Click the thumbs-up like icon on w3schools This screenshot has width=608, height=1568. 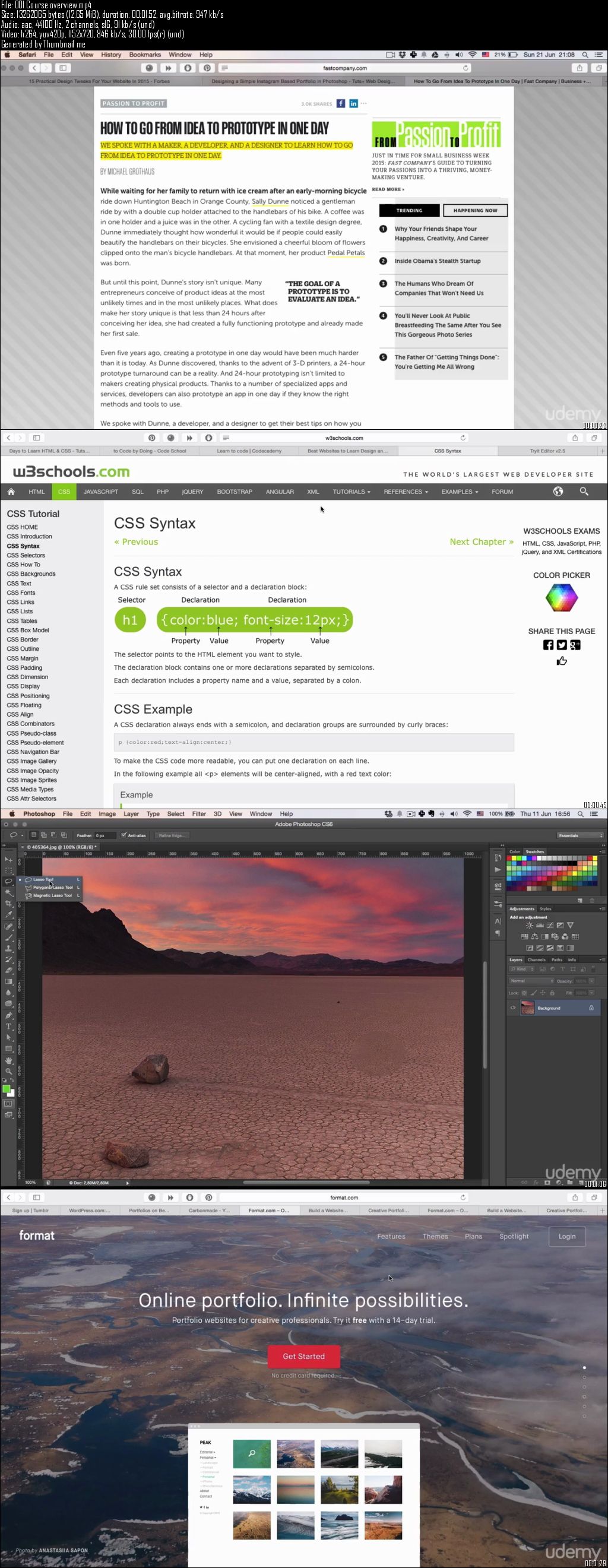[x=562, y=661]
